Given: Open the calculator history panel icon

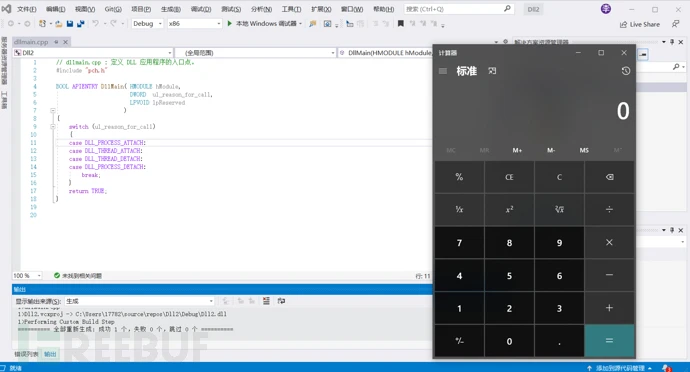Looking at the screenshot, I should click(x=626, y=71).
